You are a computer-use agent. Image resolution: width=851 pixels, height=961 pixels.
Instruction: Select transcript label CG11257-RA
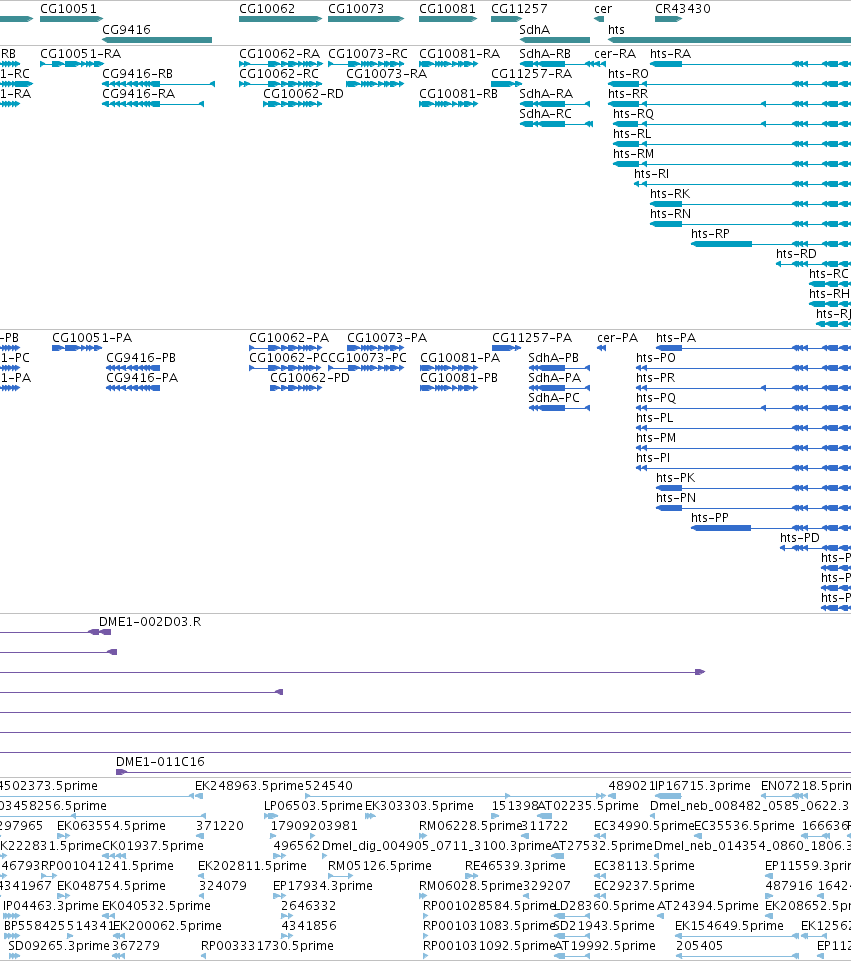click(x=531, y=74)
